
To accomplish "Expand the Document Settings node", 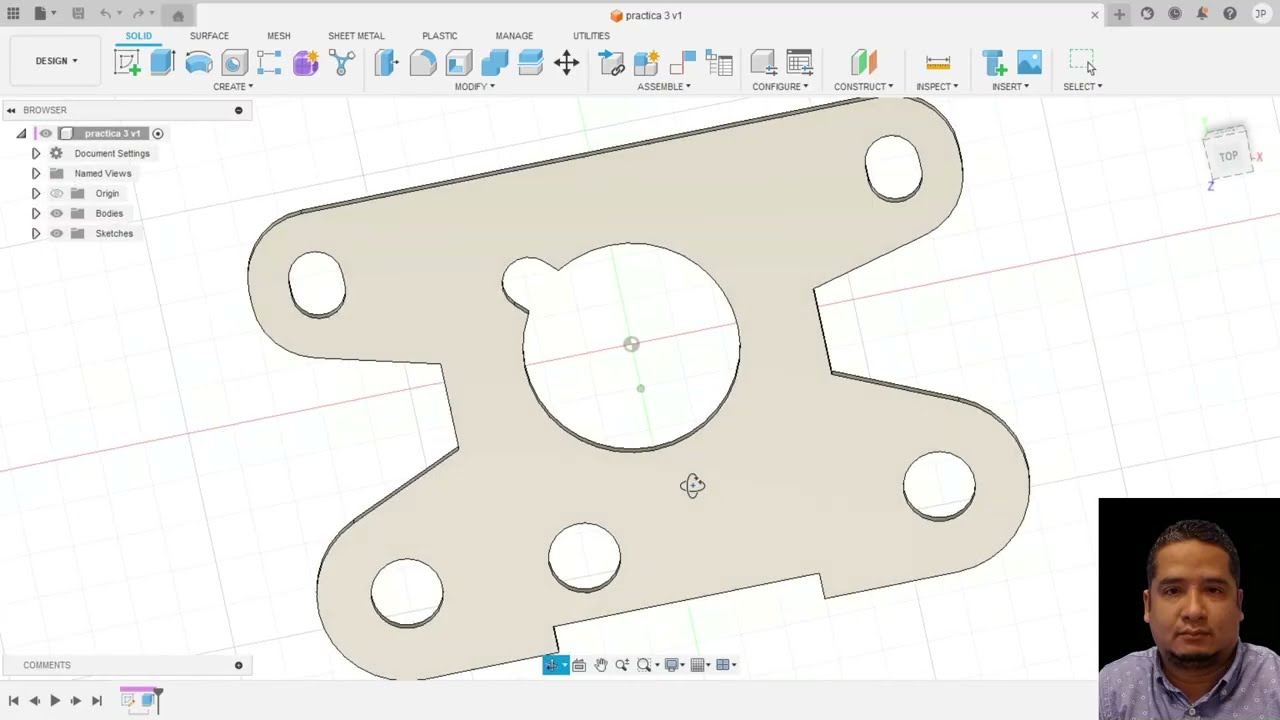I will [36, 153].
